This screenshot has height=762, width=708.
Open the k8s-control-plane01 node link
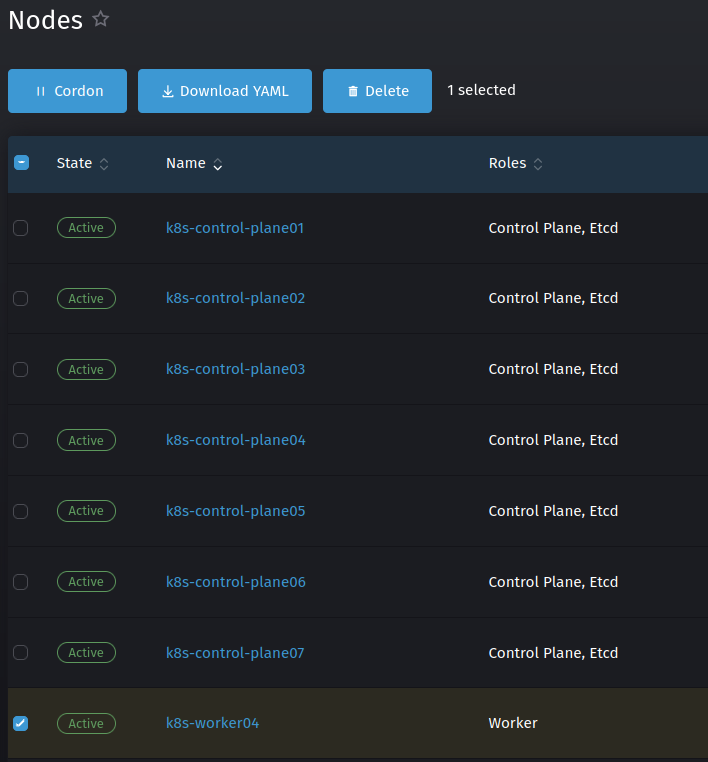tap(235, 228)
